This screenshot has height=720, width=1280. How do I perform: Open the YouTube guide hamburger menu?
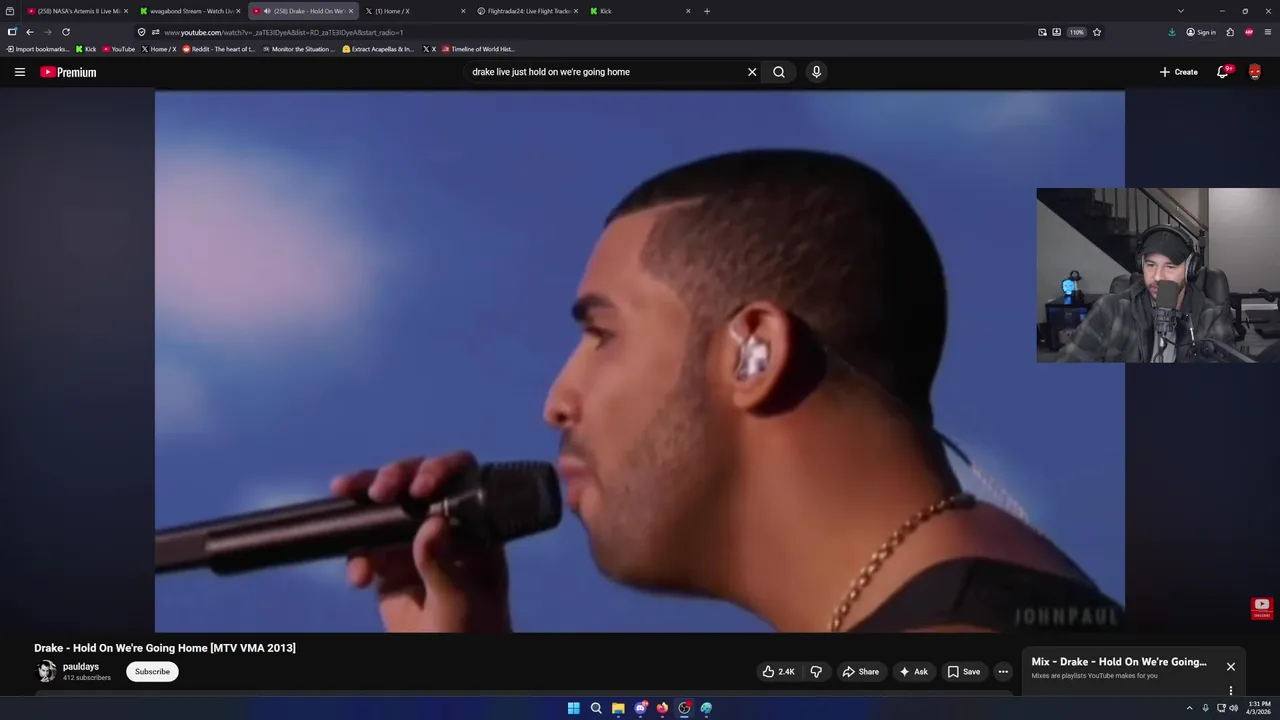(19, 72)
